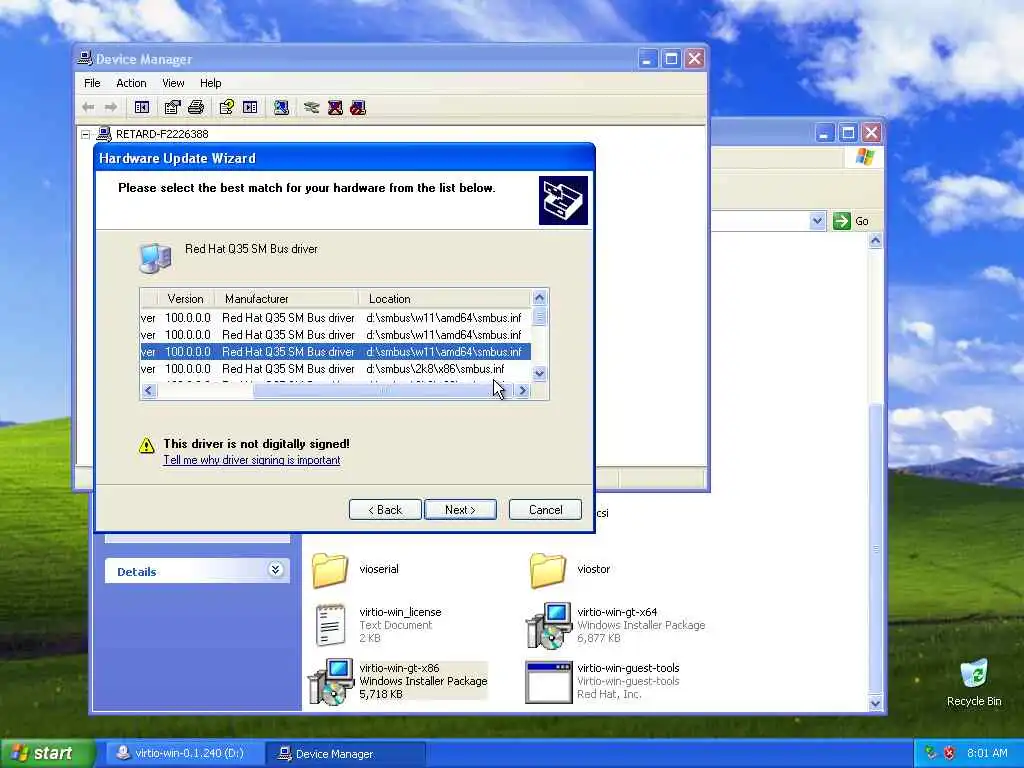
Task: Click the Go button in Explorer
Action: tap(851, 221)
